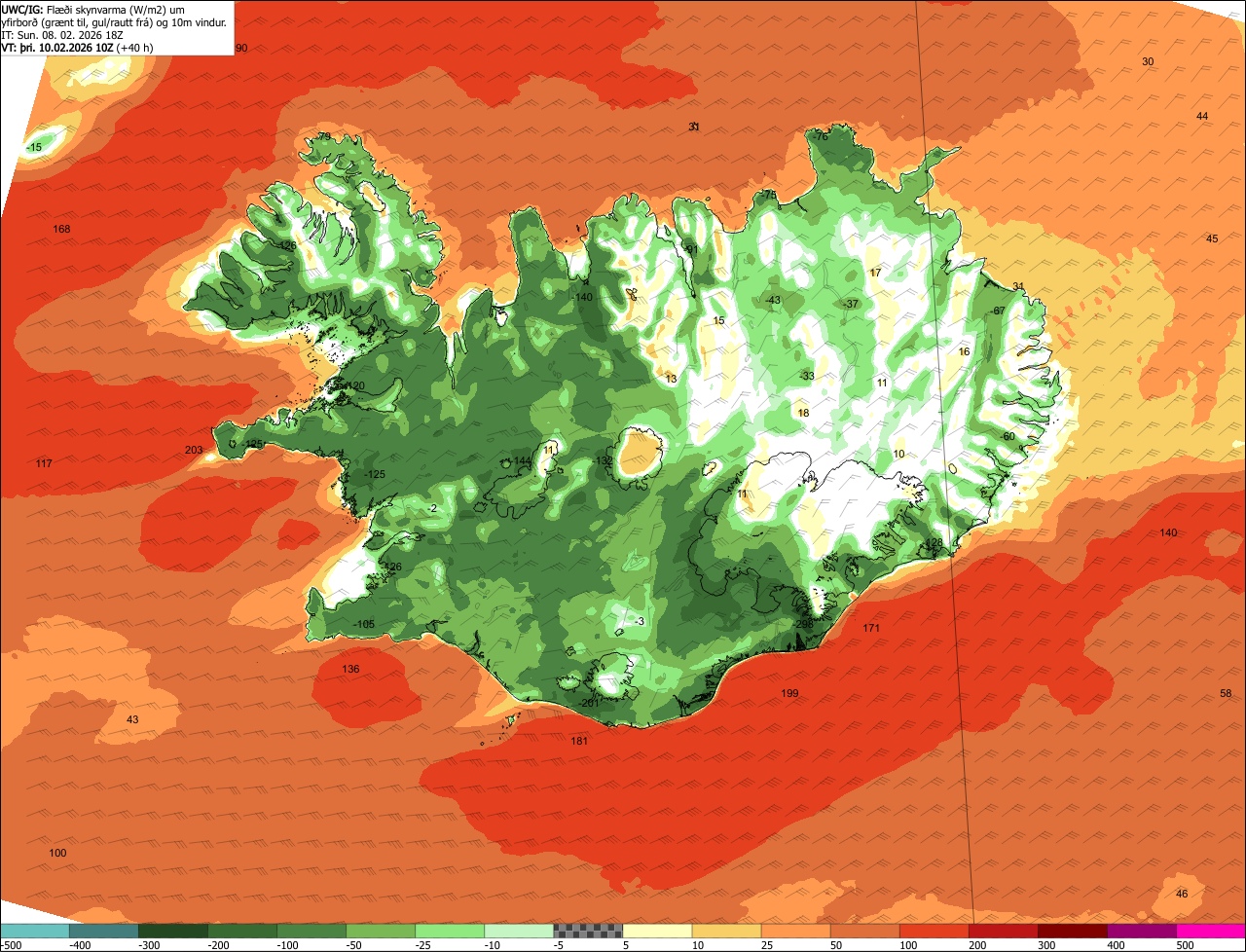Pick the darkest green -300 to -200 swatch
Viewport: 1246px width, 952px height.
[173, 931]
